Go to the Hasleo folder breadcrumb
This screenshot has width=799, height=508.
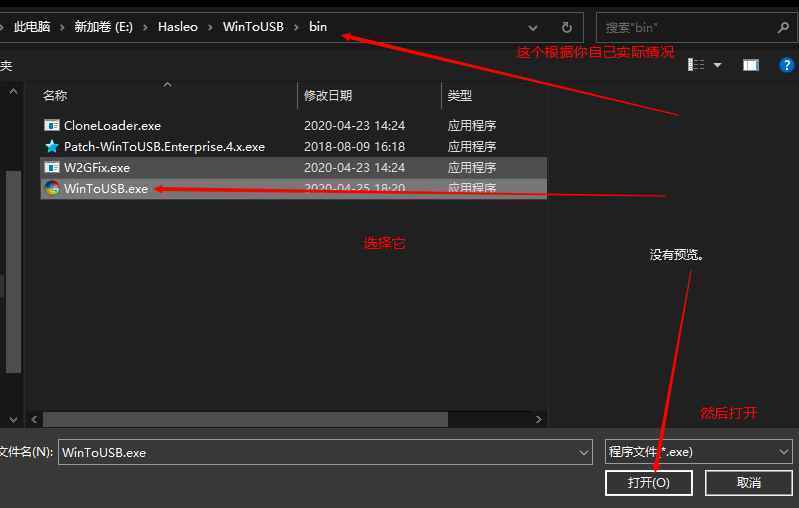tap(178, 26)
